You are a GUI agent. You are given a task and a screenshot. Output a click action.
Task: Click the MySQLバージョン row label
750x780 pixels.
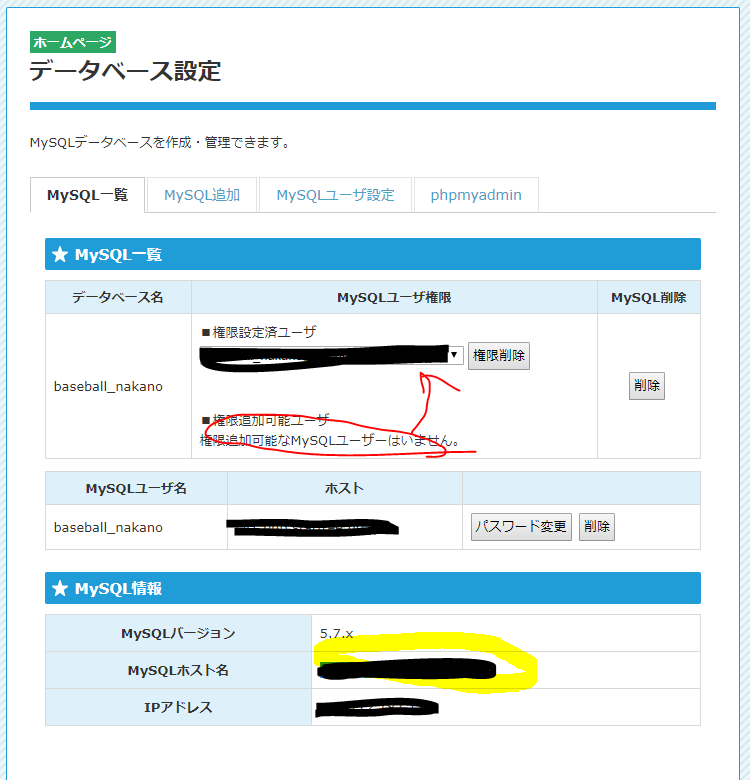(178, 633)
